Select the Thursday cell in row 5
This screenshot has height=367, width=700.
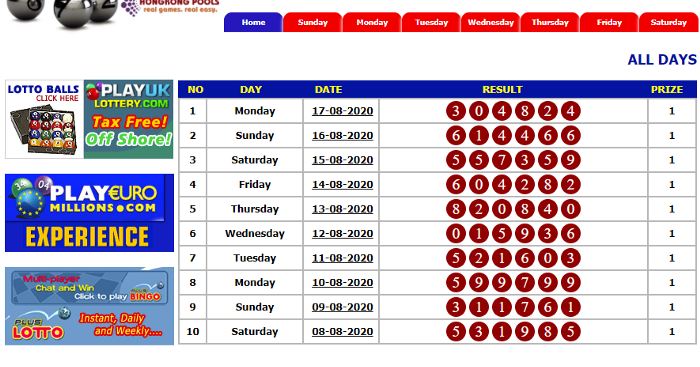[255, 209]
